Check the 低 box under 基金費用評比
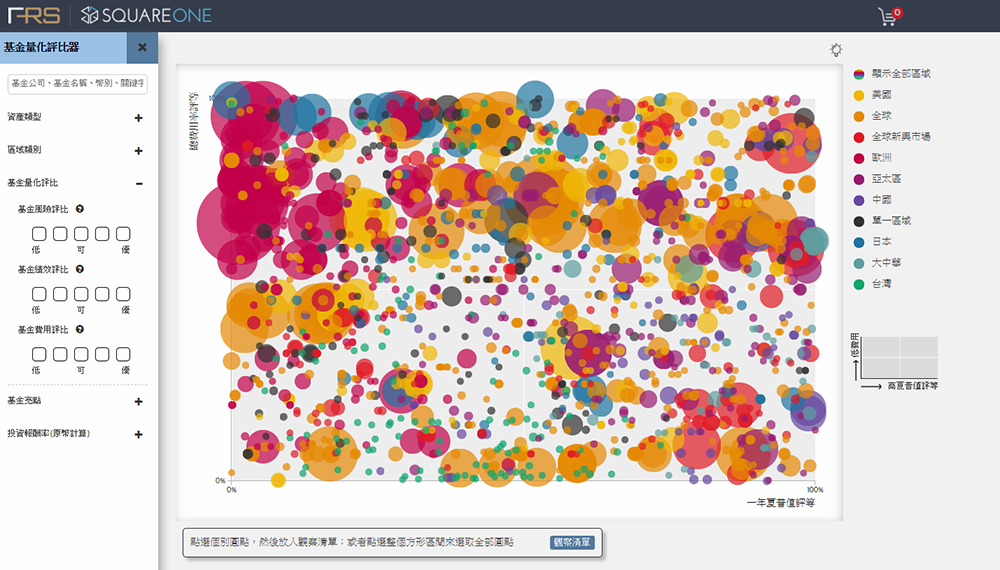Viewport: 1000px width, 570px height. (39, 354)
